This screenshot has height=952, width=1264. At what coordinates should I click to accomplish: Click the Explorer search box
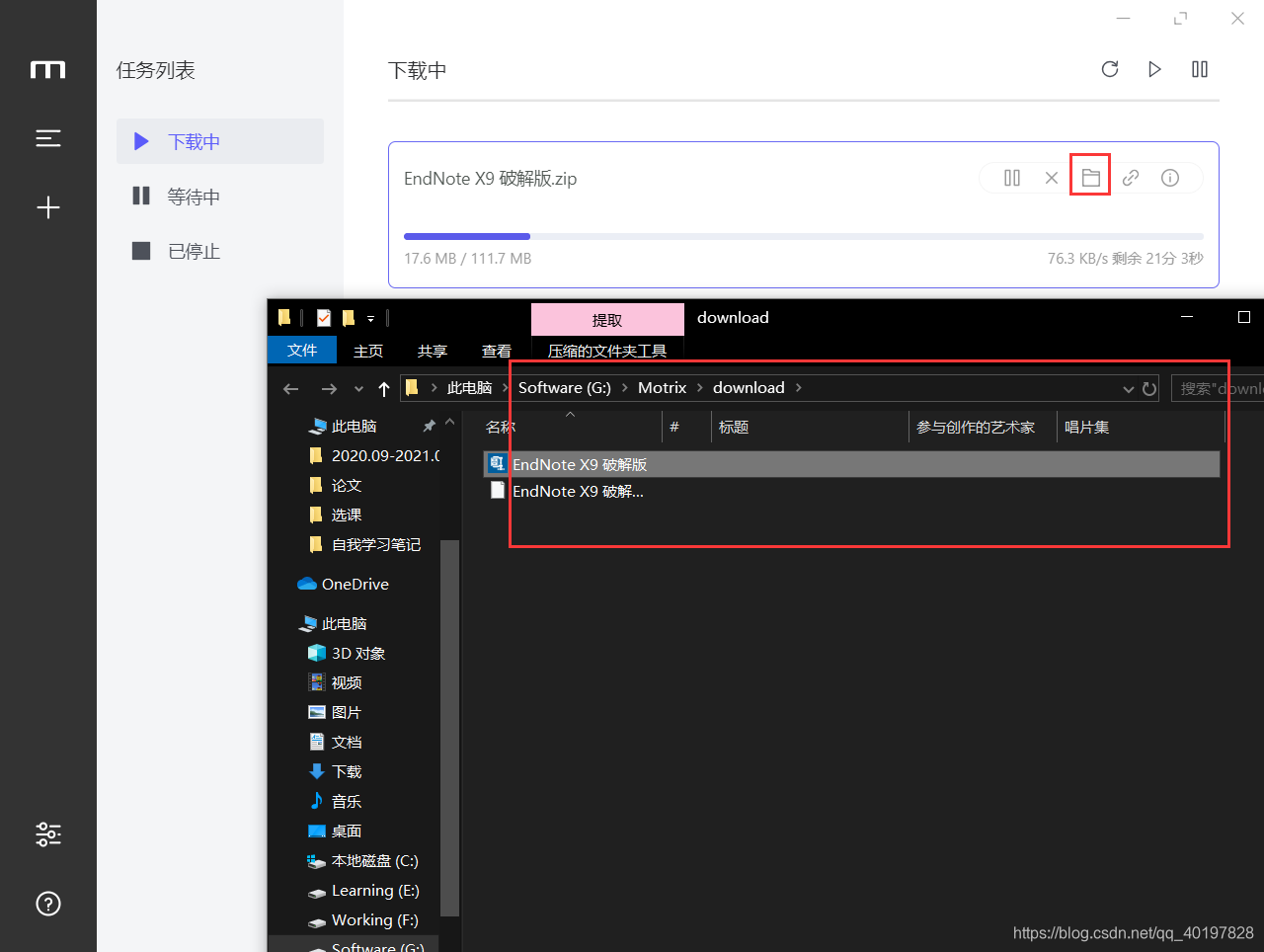pos(1218,388)
